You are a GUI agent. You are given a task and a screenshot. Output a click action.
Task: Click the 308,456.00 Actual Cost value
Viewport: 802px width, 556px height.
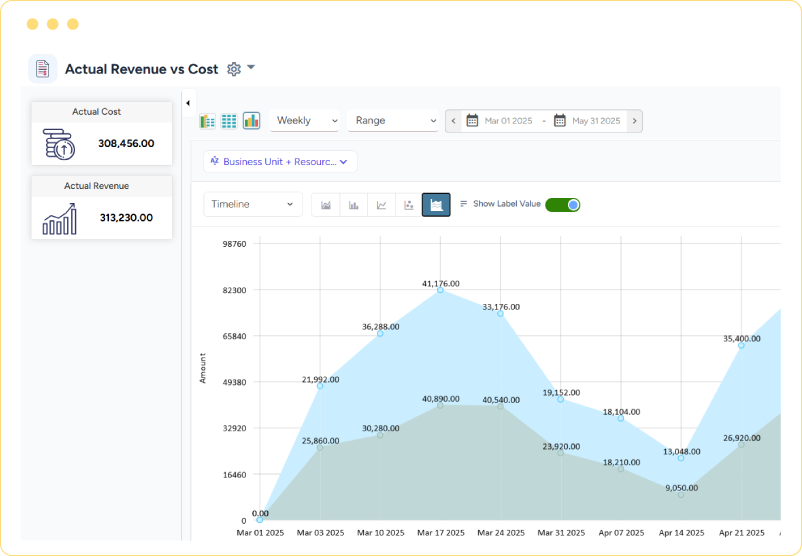[126, 143]
